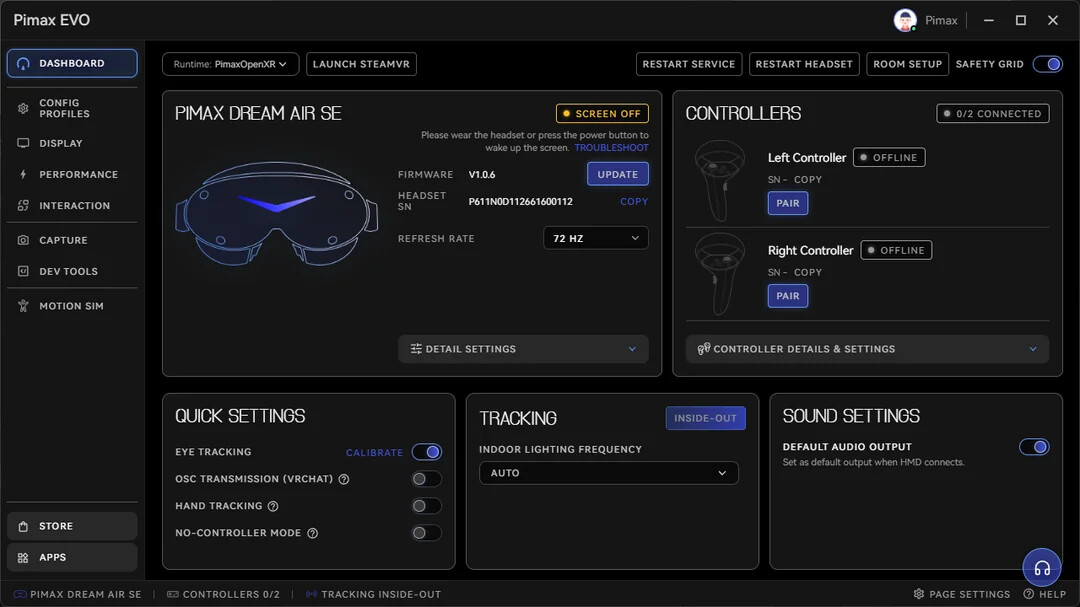Screen dimensions: 1080x607
Task: Enable the No-Controller Mode toggle
Action: click(426, 533)
